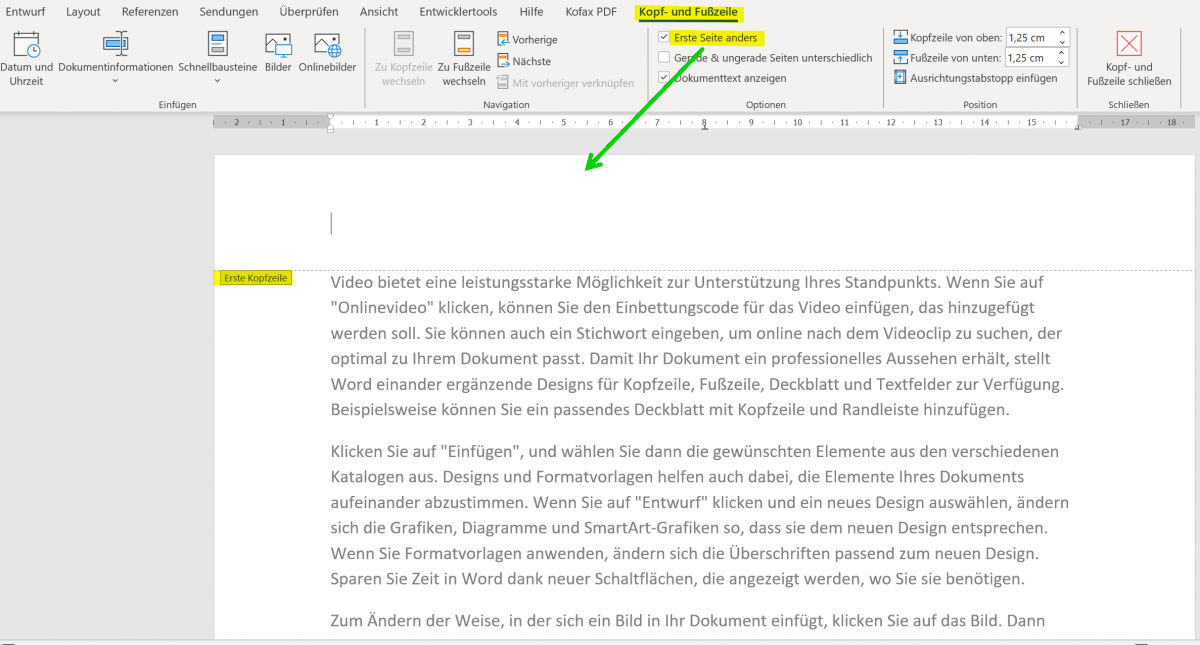The width and height of the screenshot is (1200, 645).
Task: Click Mit vorheriger verknüpfen
Action: pyautogui.click(x=566, y=83)
